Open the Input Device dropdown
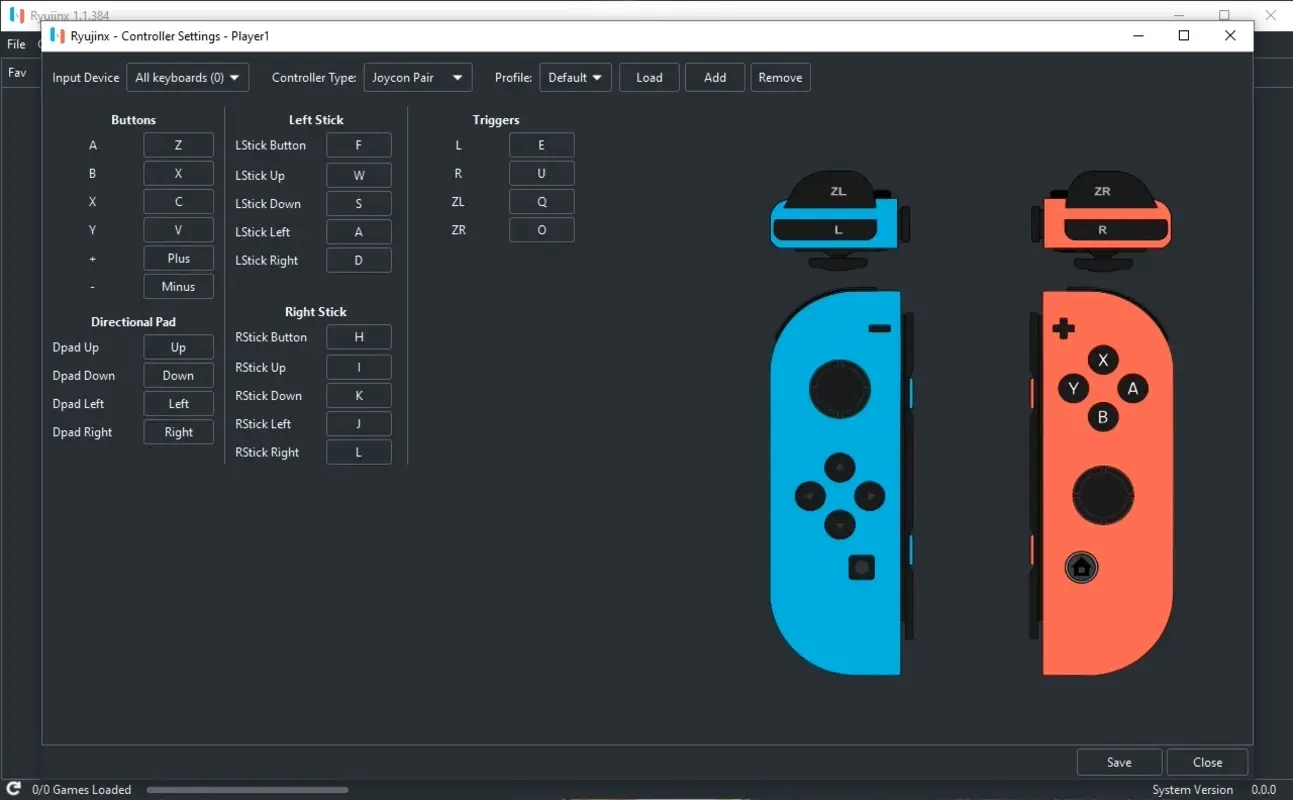This screenshot has height=800, width=1293. tap(187, 77)
